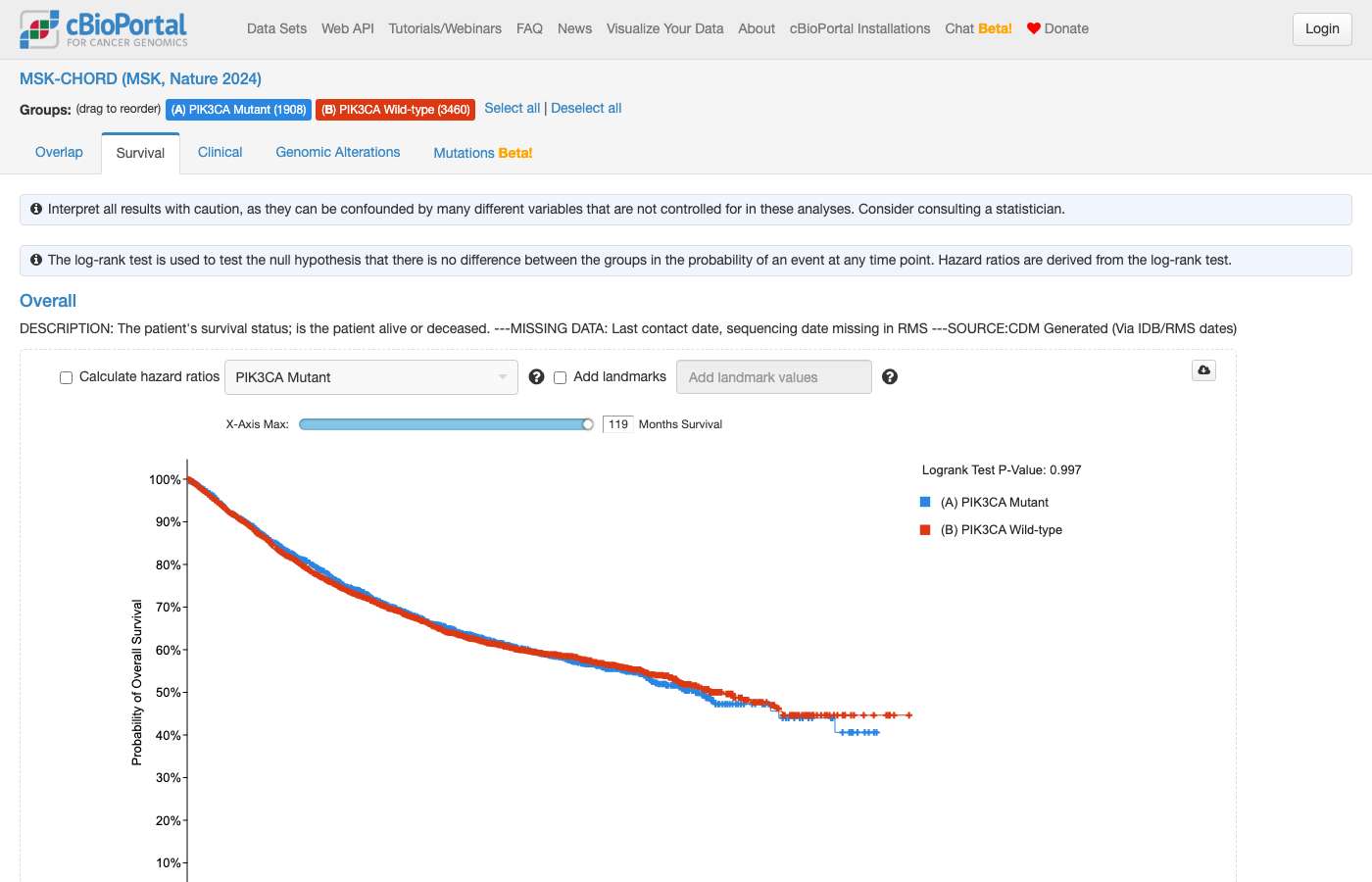Click the Login button
Image resolution: width=1372 pixels, height=882 pixels.
[1322, 29]
